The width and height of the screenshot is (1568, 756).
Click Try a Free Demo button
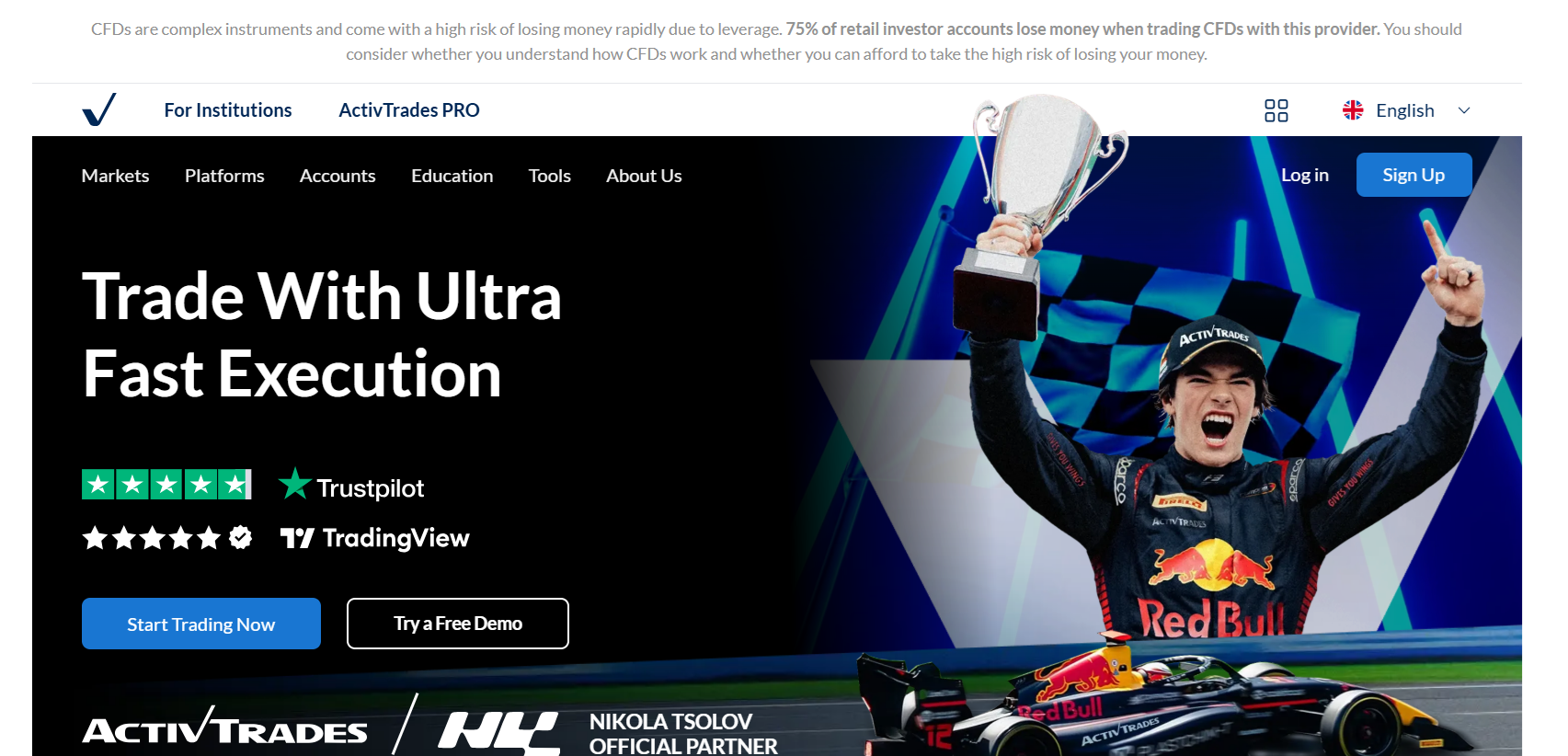[x=458, y=624]
